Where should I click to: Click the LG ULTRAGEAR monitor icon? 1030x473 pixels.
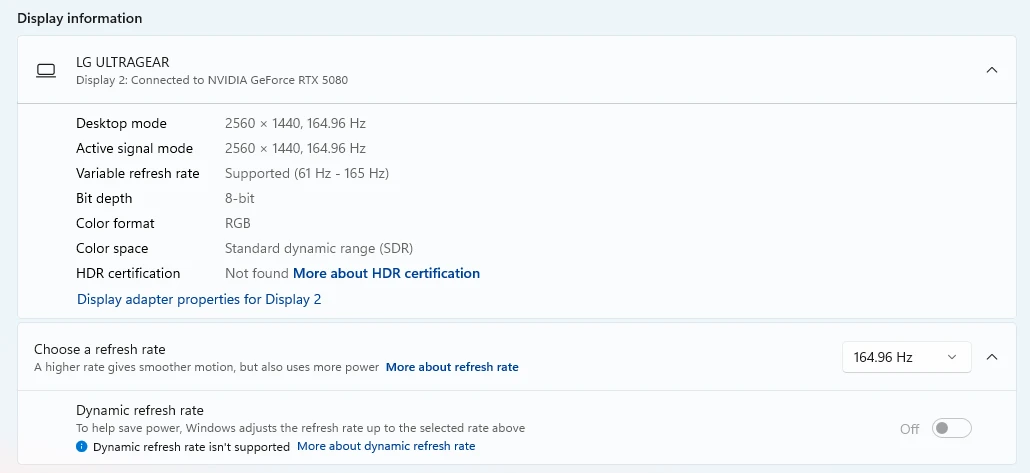pos(46,70)
